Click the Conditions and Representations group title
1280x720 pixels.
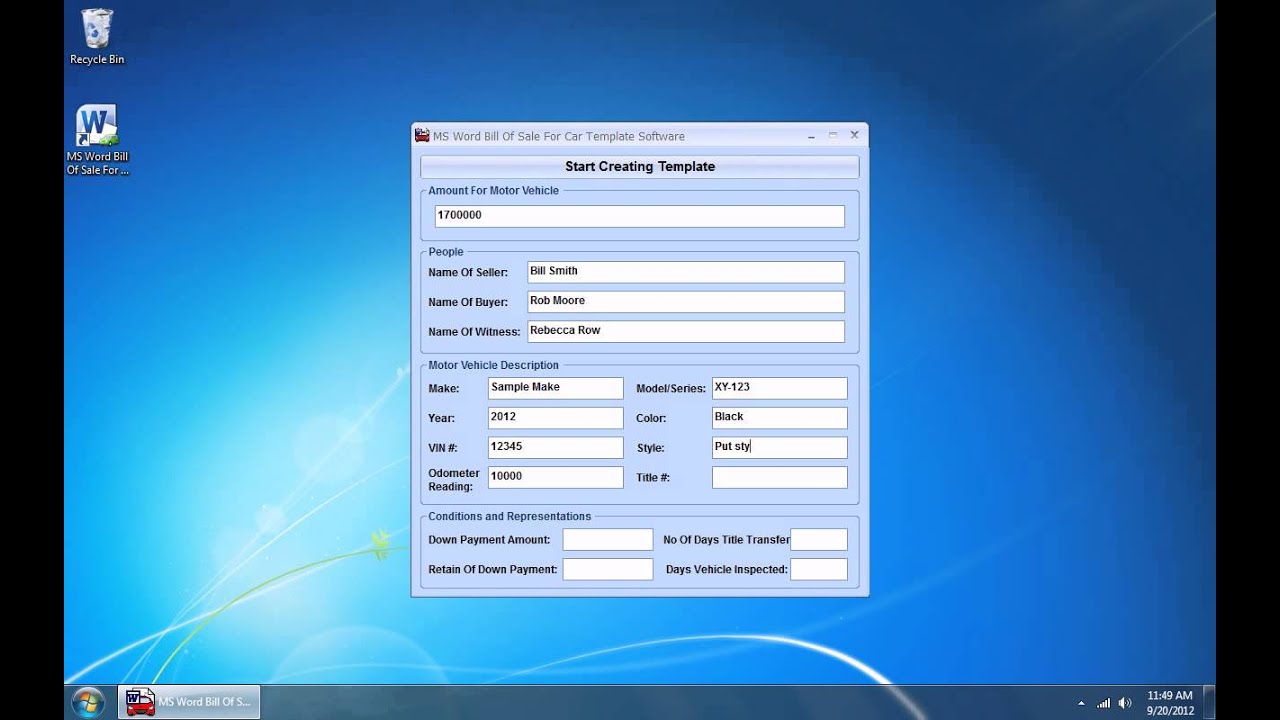coord(510,516)
